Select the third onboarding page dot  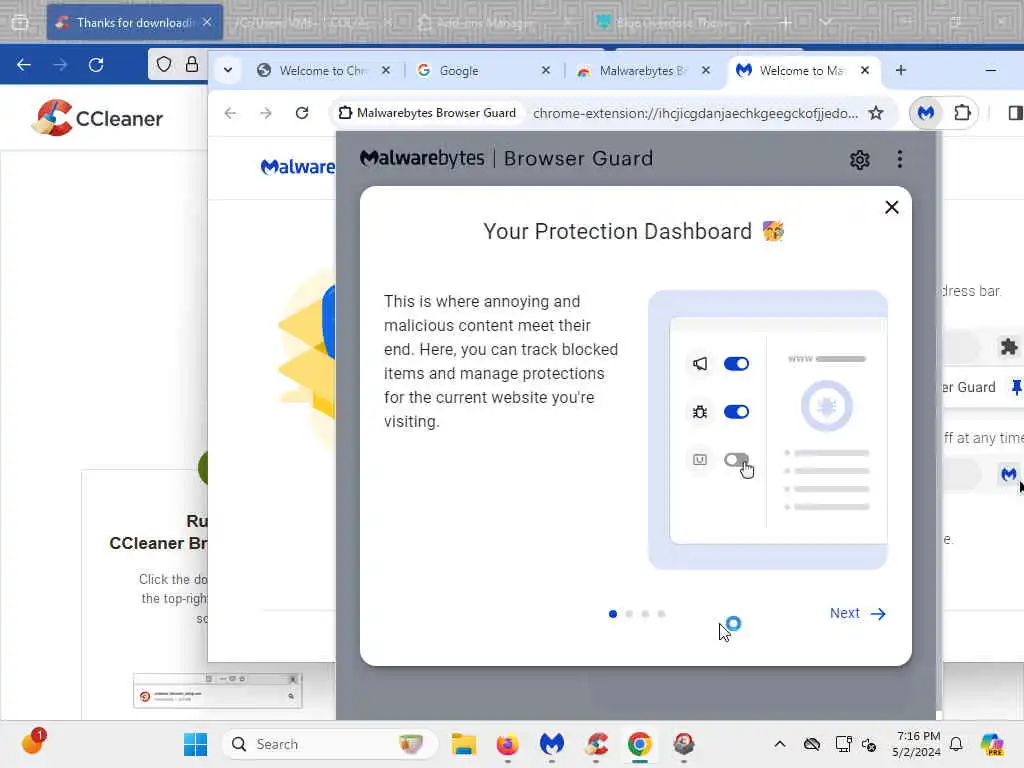pyautogui.click(x=645, y=614)
